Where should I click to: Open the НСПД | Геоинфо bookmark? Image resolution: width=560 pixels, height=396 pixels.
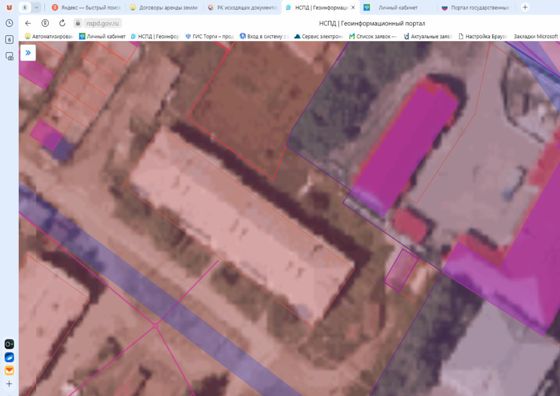coord(155,36)
